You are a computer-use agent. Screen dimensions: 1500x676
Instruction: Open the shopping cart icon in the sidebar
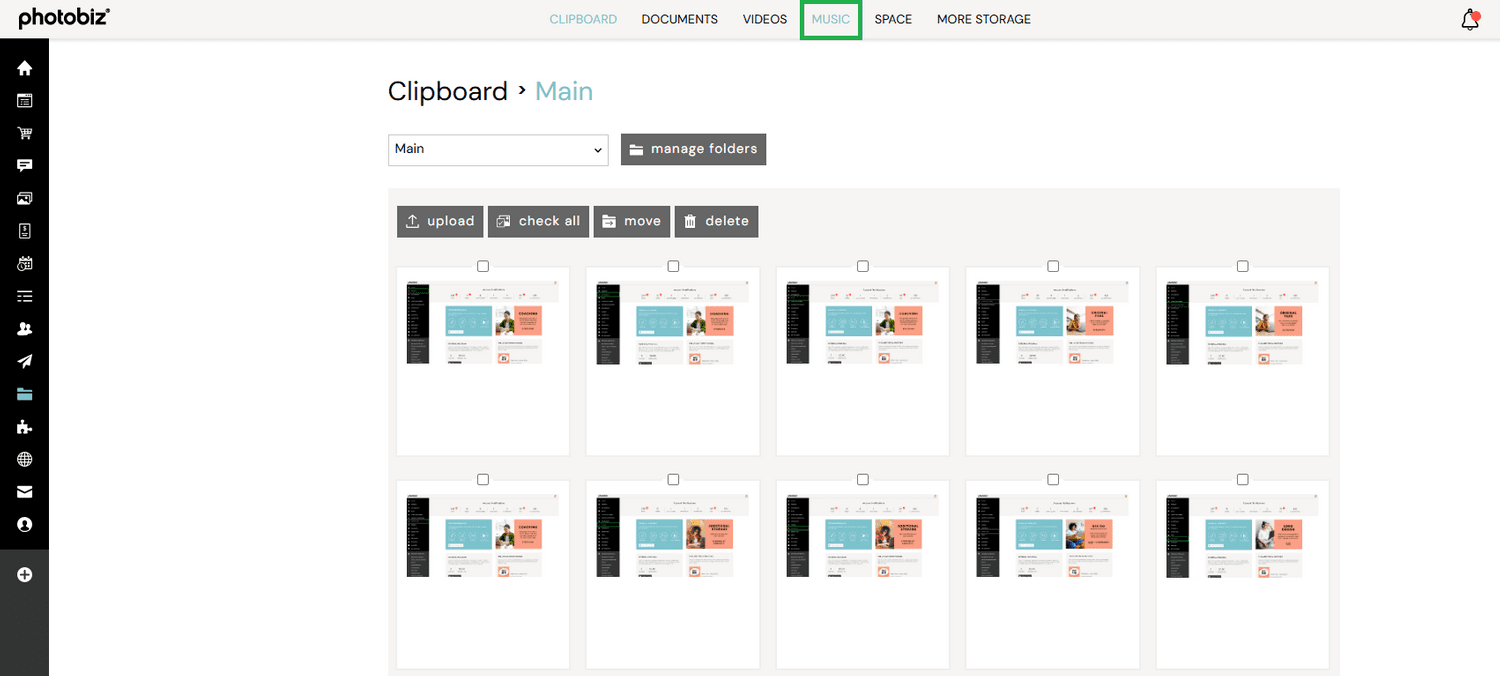[x=25, y=133]
